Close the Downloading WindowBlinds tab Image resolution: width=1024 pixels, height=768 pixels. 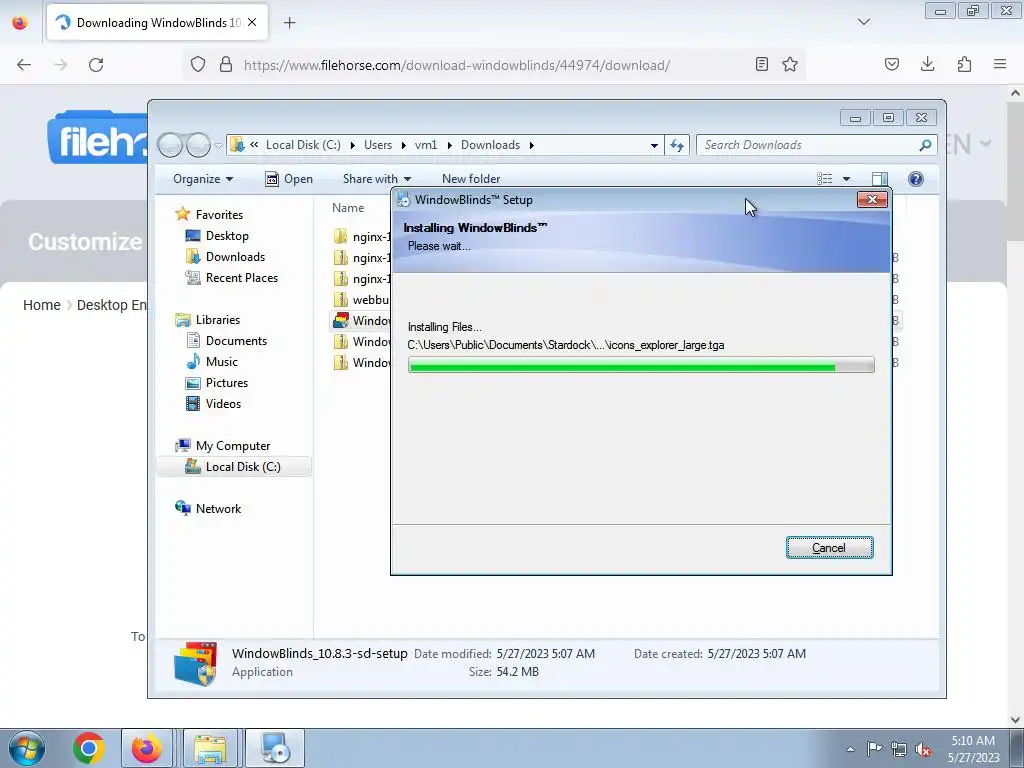click(252, 22)
